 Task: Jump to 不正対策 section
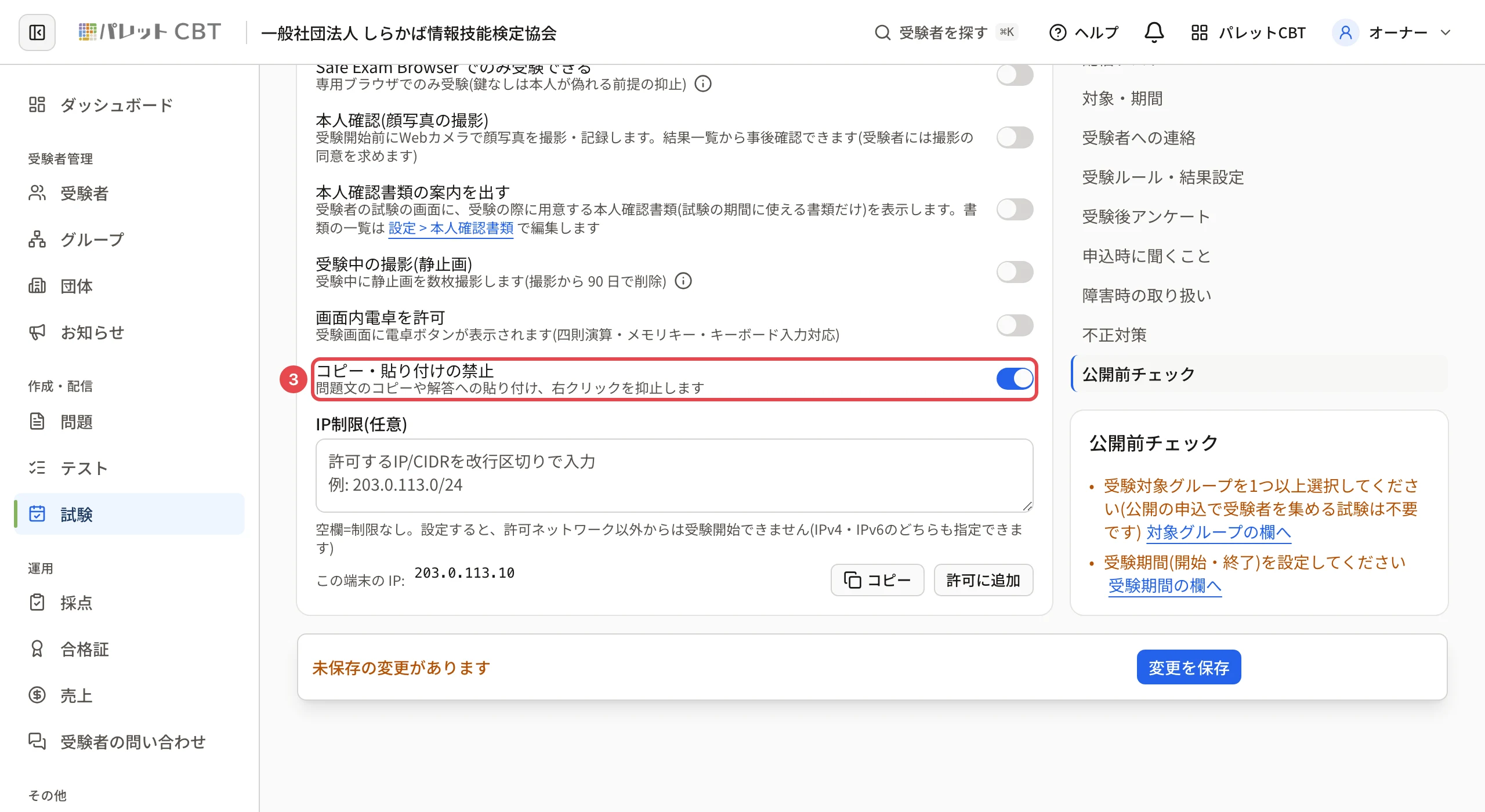[1114, 335]
